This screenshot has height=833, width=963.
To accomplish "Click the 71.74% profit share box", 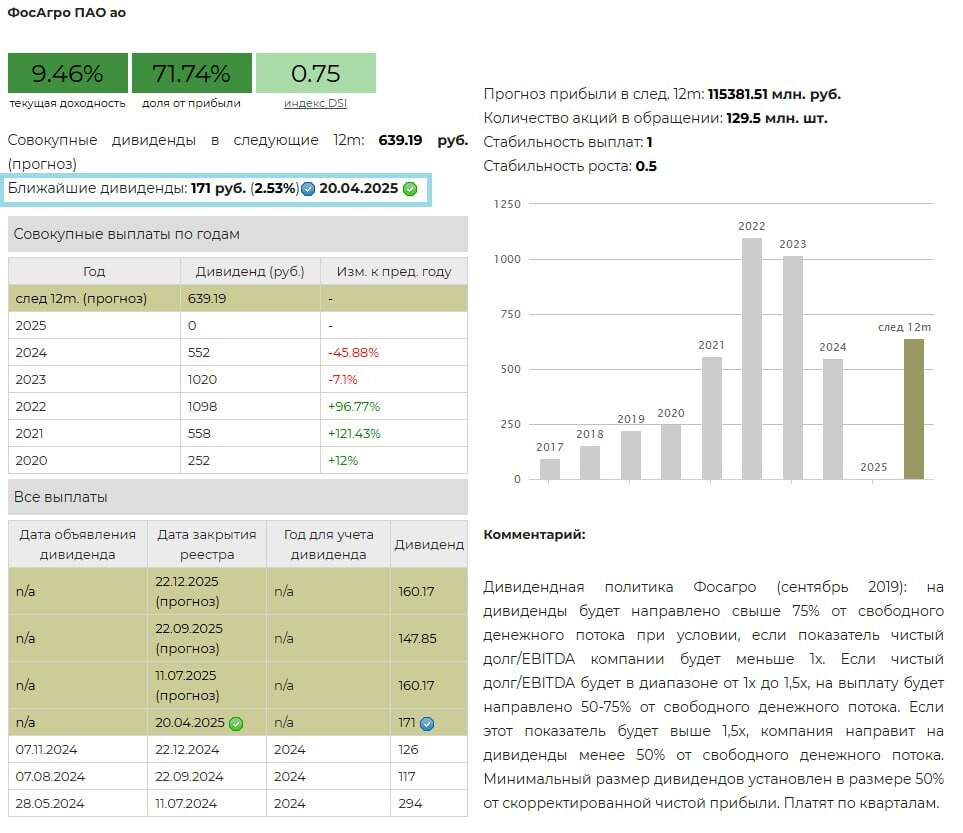I will coord(191,73).
